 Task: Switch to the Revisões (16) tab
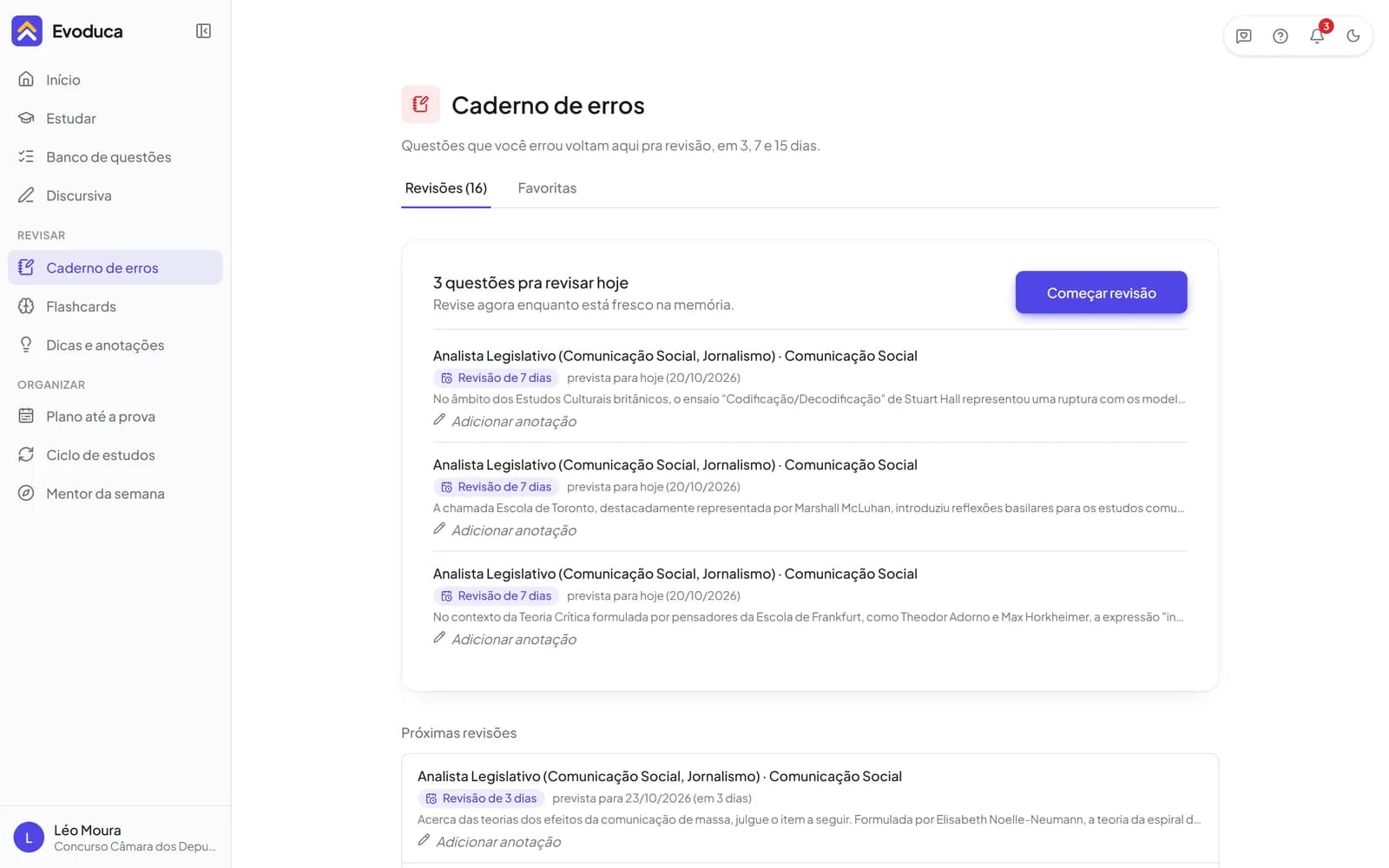[x=446, y=188]
